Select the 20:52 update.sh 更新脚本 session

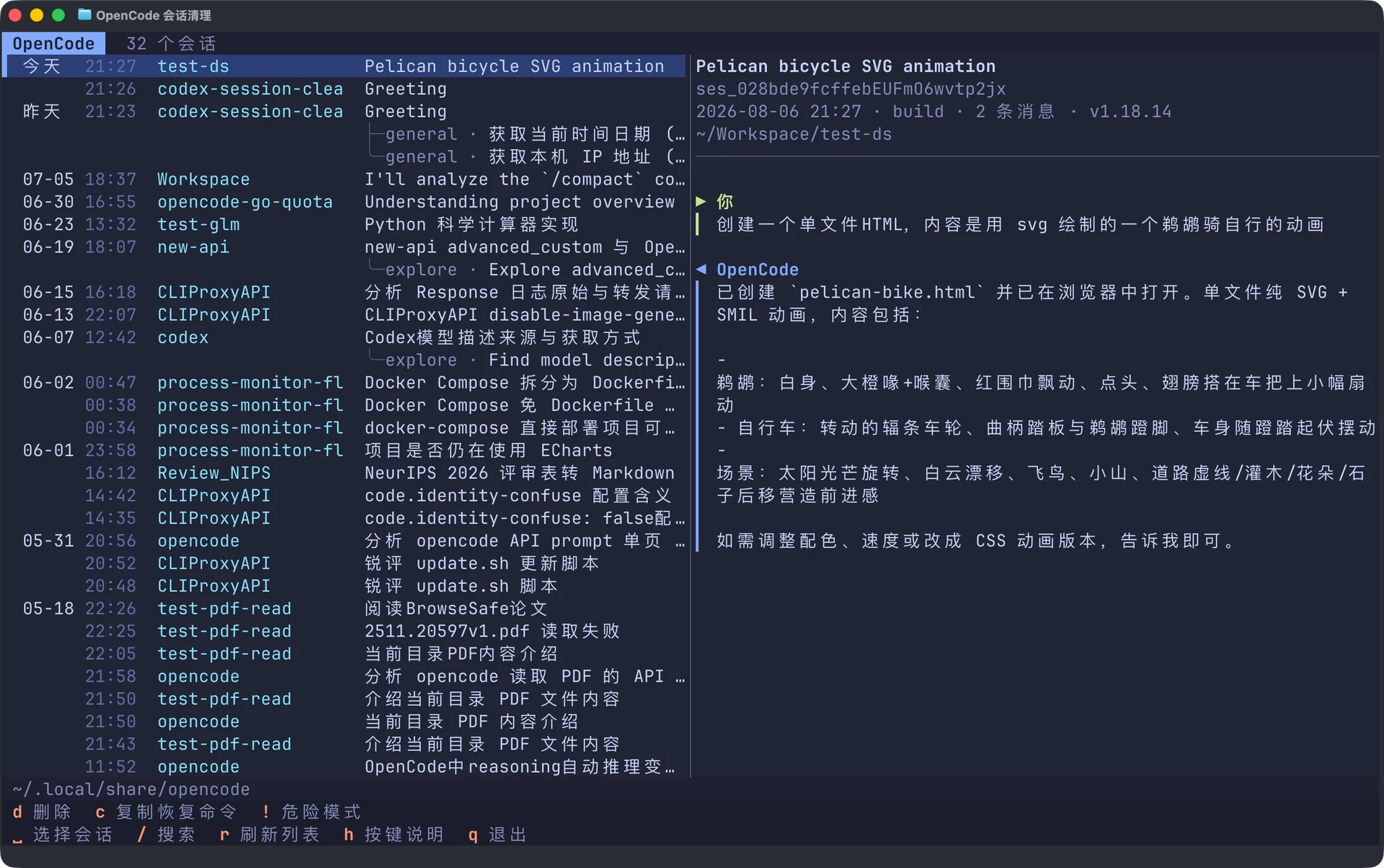(x=345, y=563)
